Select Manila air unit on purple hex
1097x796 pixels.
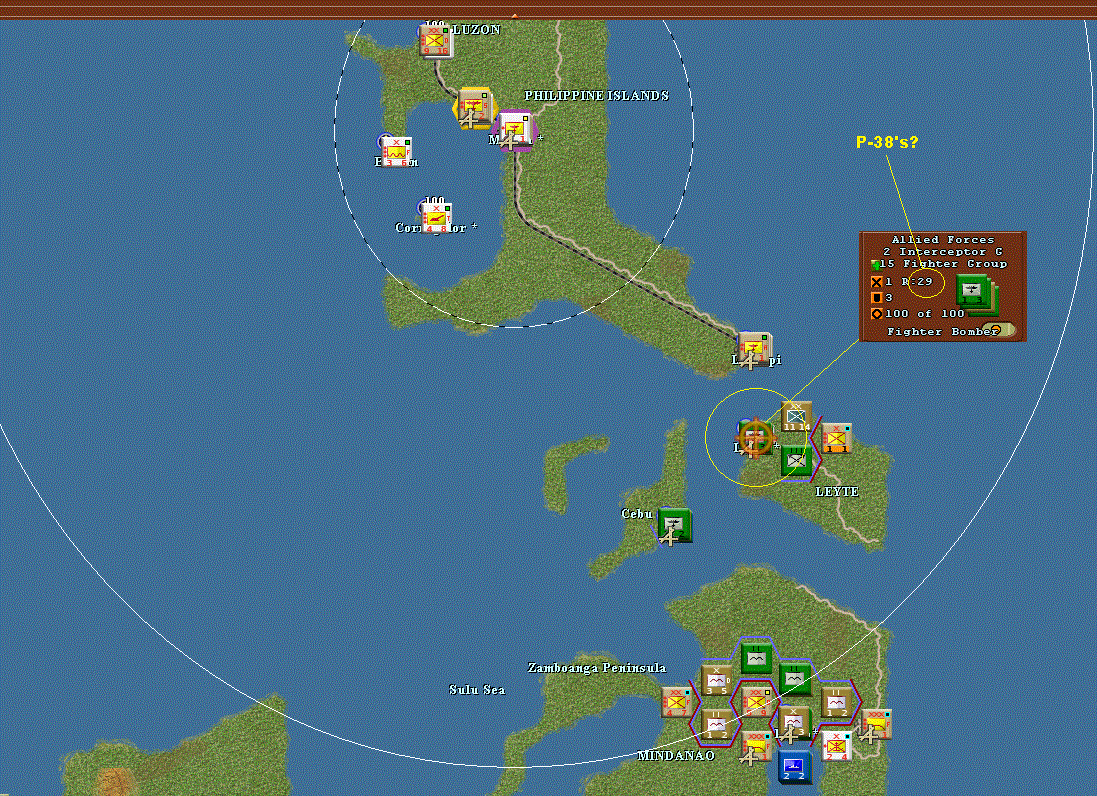tap(516, 131)
